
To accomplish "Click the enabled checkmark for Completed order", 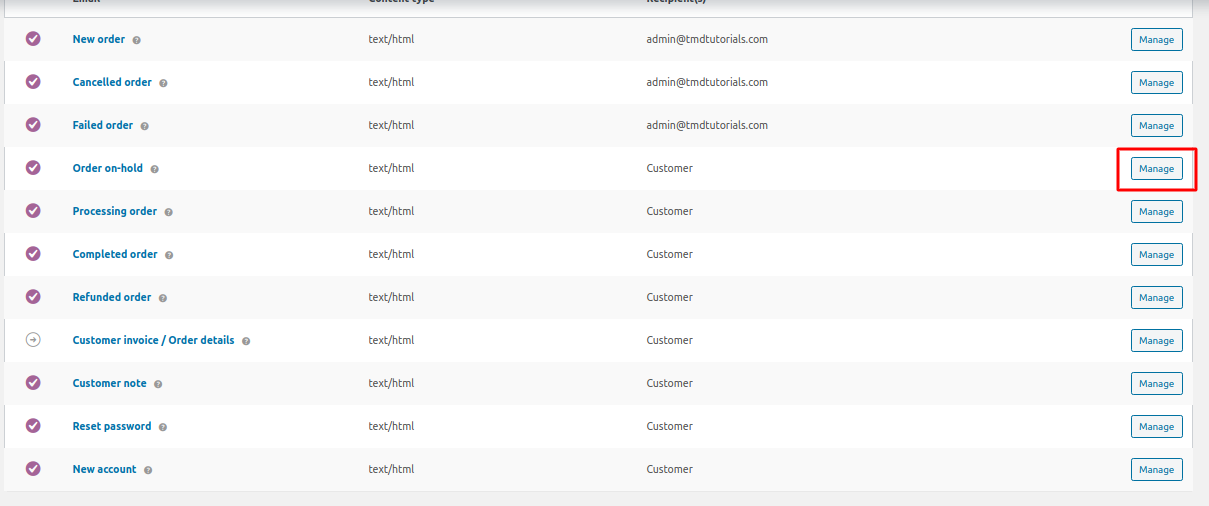I will [x=33, y=254].
